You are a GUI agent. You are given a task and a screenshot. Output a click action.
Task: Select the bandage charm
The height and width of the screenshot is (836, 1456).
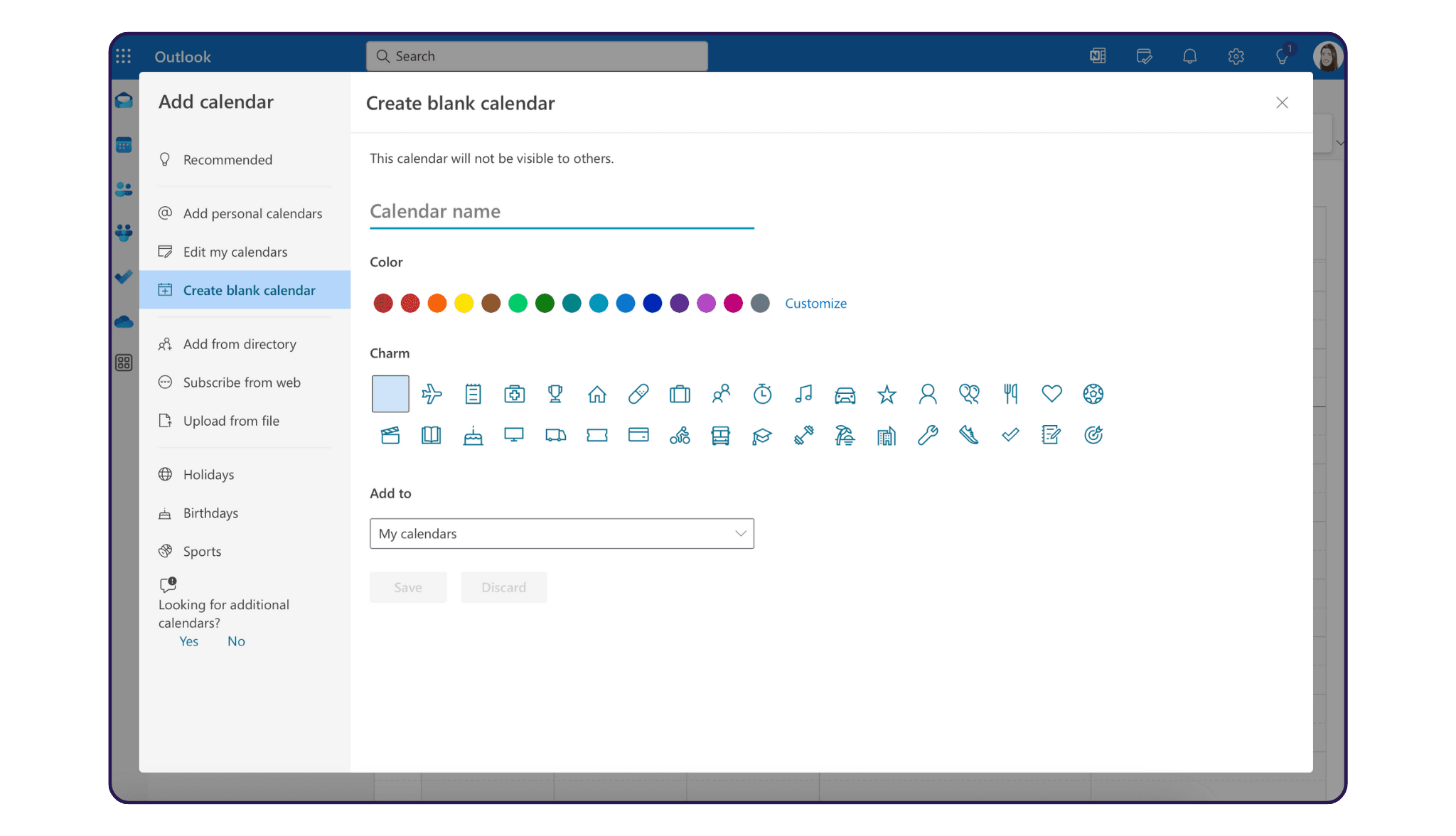(x=638, y=394)
